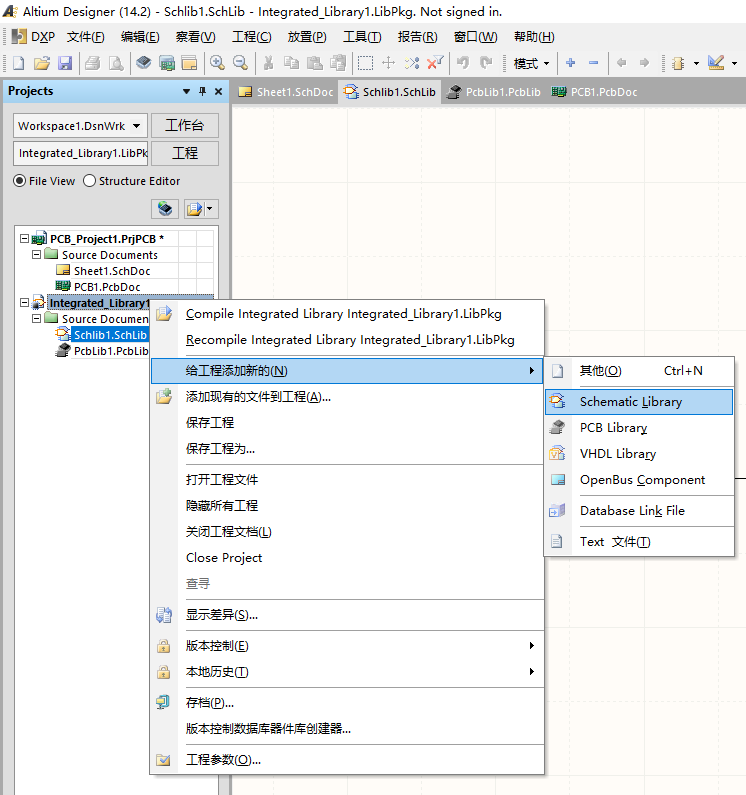The height and width of the screenshot is (795, 746).
Task: Click Recompile Integrated Library menu entry
Action: [x=347, y=340]
